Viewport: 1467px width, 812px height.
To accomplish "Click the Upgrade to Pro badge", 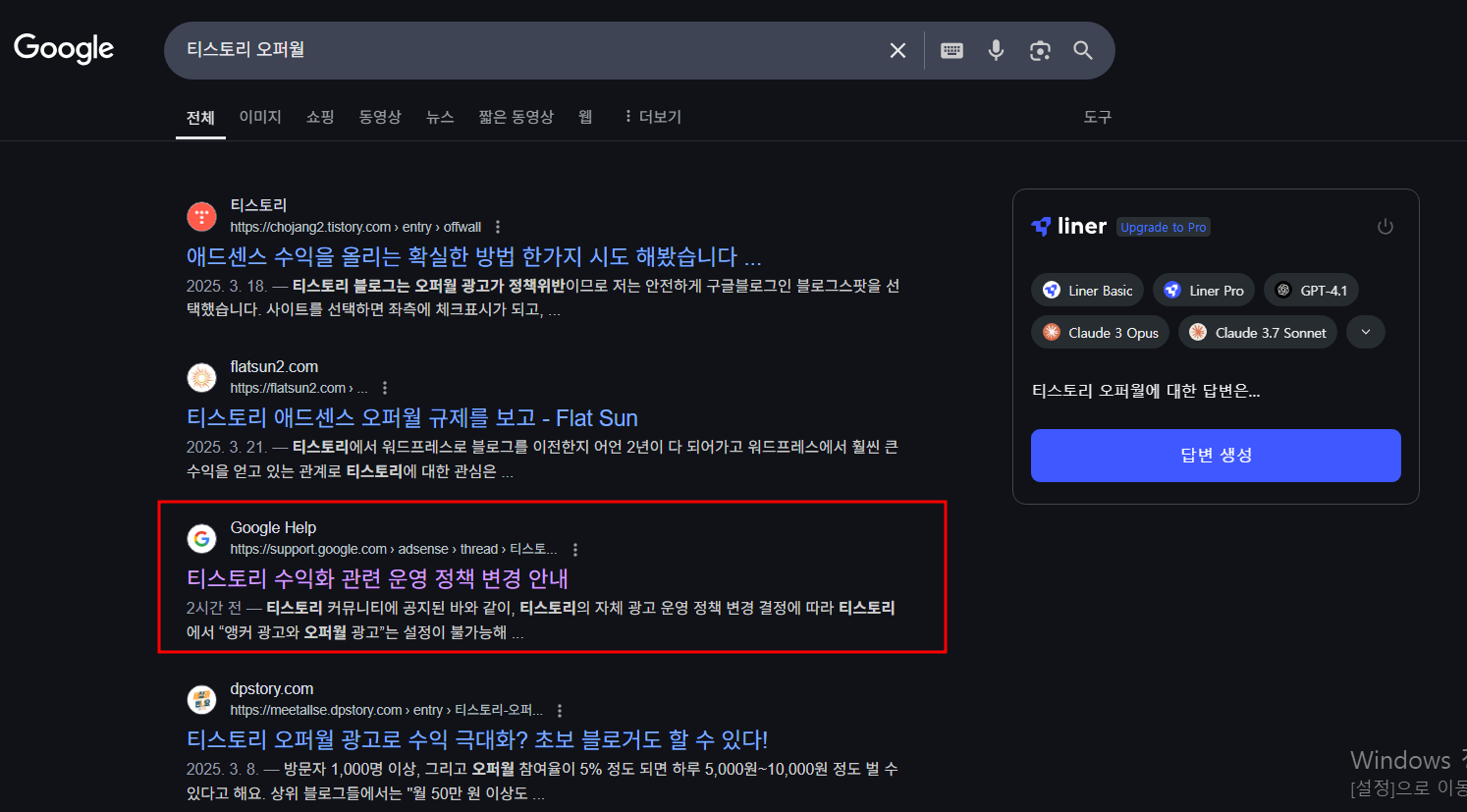I will click(1164, 227).
